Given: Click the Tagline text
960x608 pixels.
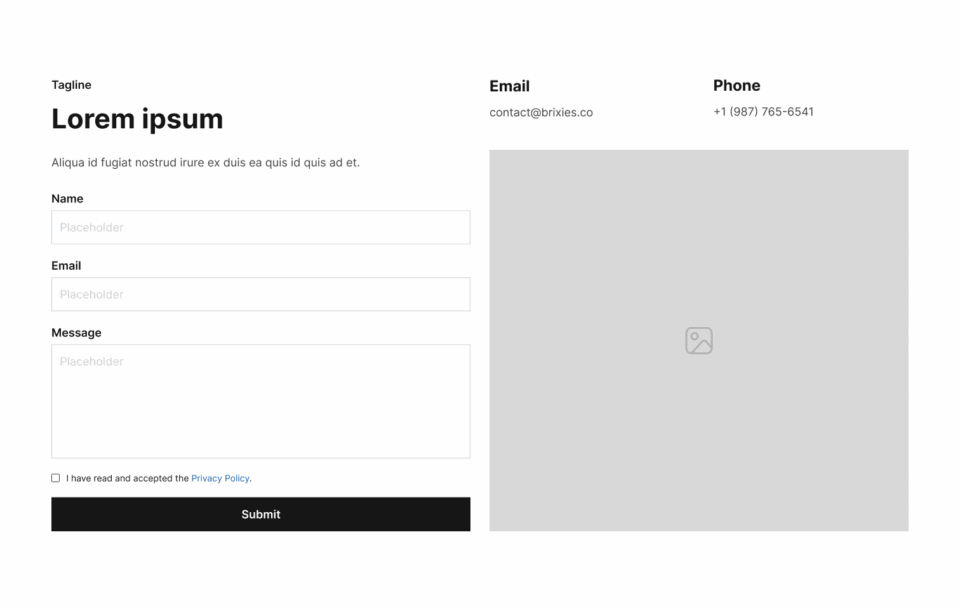Looking at the screenshot, I should pyautogui.click(x=72, y=85).
